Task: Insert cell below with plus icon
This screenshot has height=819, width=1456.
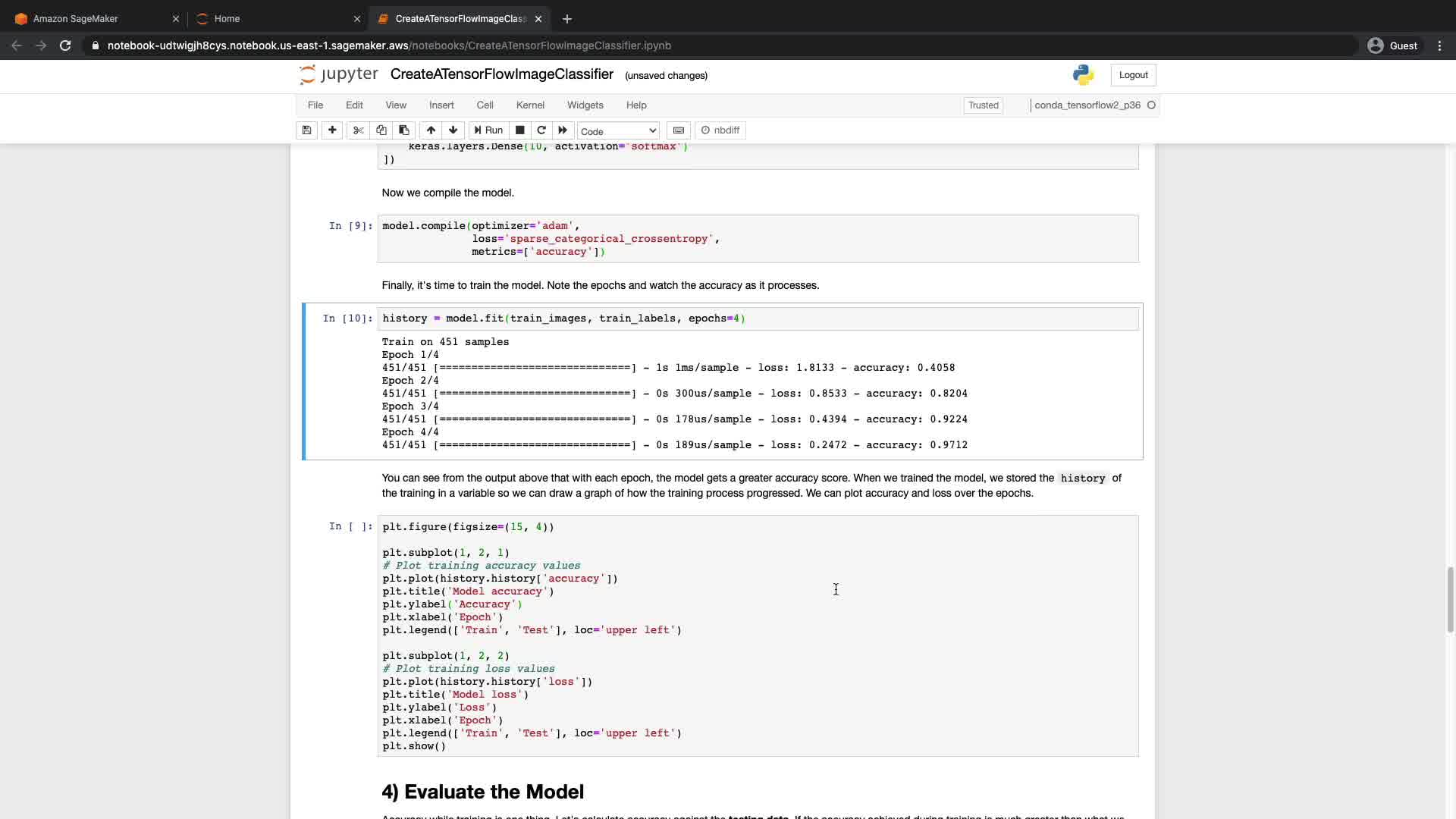Action: coord(332,130)
